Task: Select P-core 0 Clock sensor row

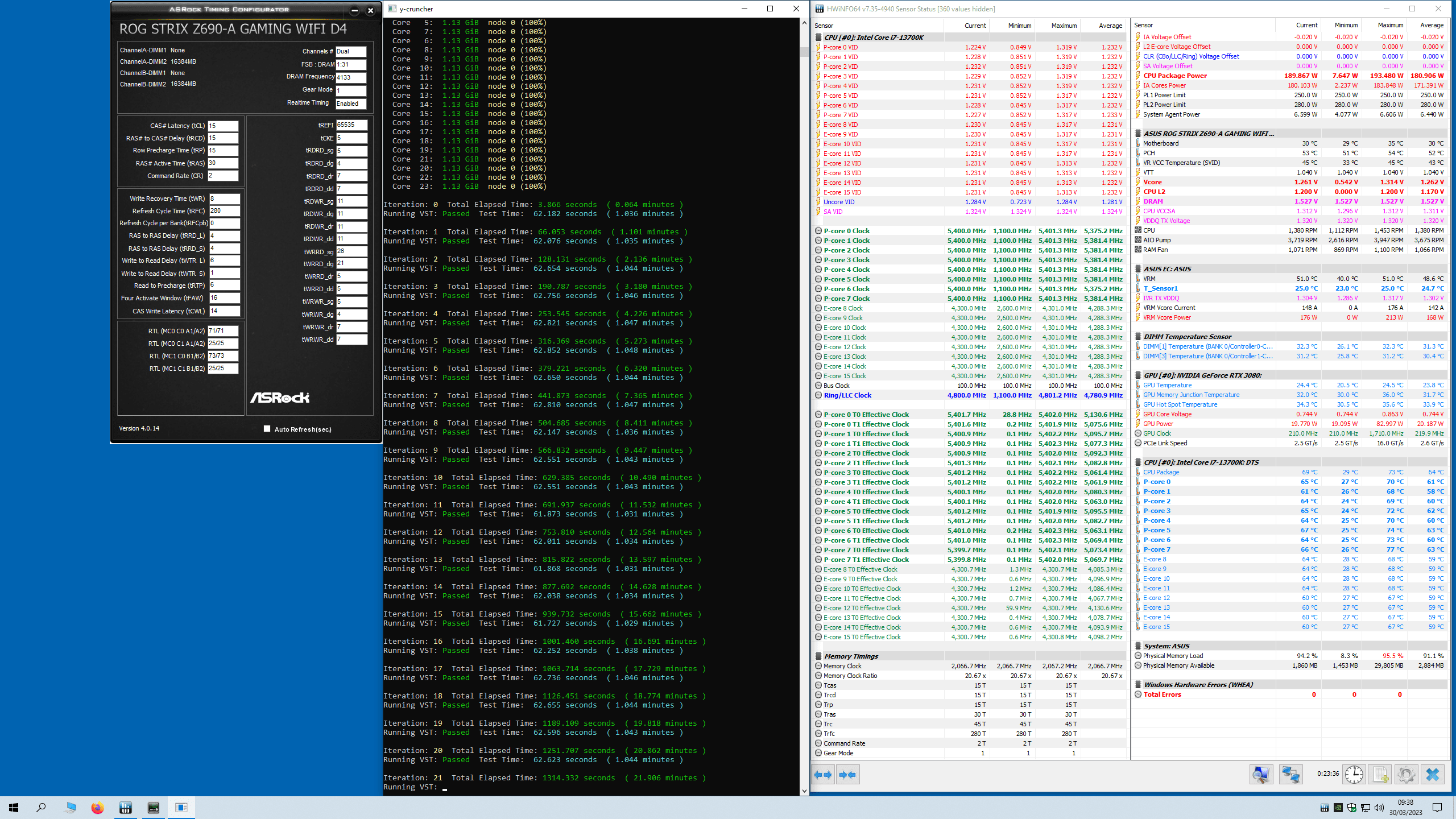Action: [969, 231]
